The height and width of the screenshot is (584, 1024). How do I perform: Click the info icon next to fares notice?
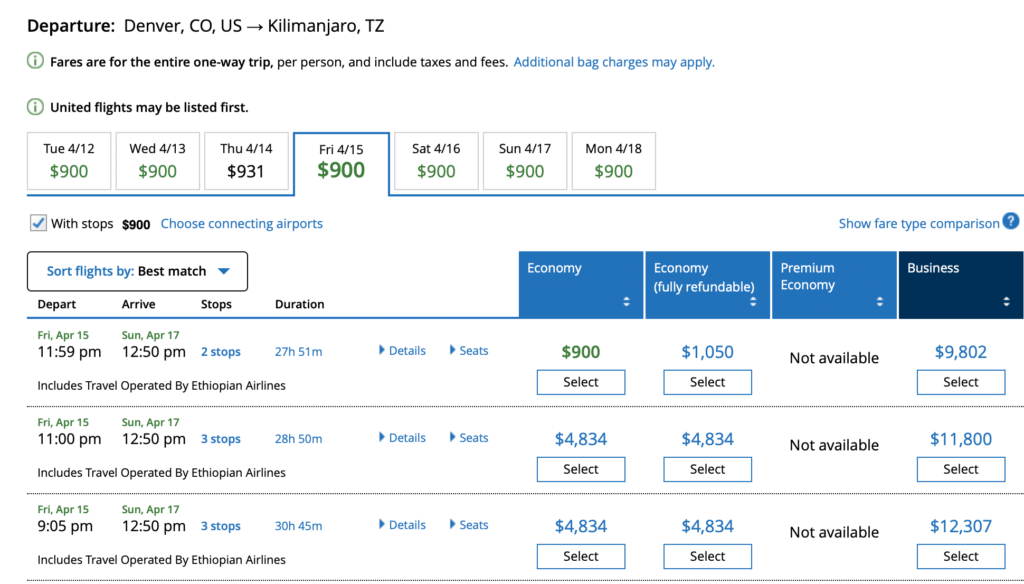point(36,62)
